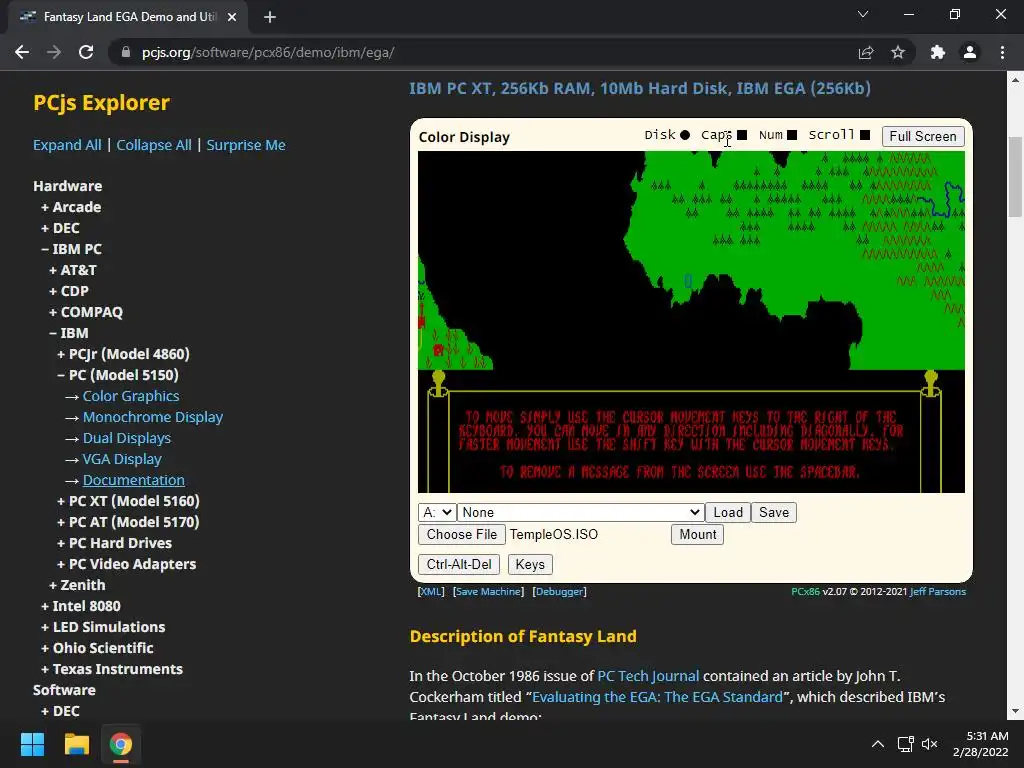Go back with browser back arrow
The image size is (1024, 768).
click(x=22, y=52)
